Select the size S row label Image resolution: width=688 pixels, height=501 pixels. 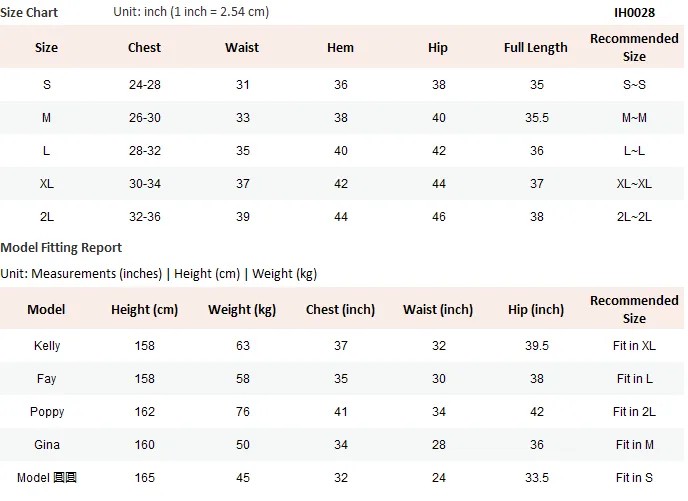coord(47,85)
